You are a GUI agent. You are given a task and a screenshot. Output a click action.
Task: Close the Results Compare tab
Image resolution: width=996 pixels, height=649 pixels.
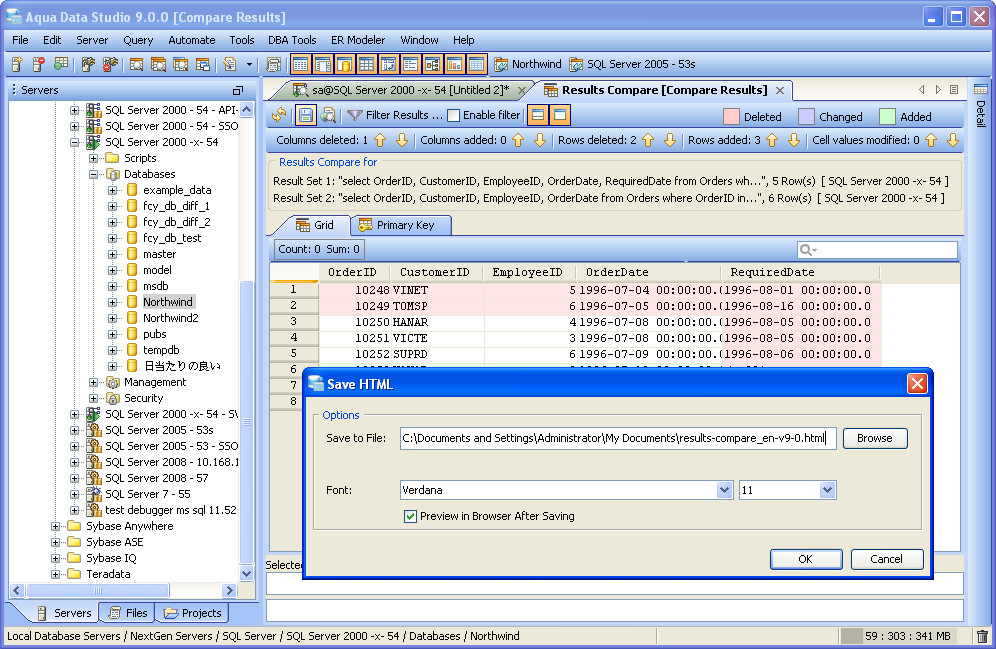[x=780, y=91]
